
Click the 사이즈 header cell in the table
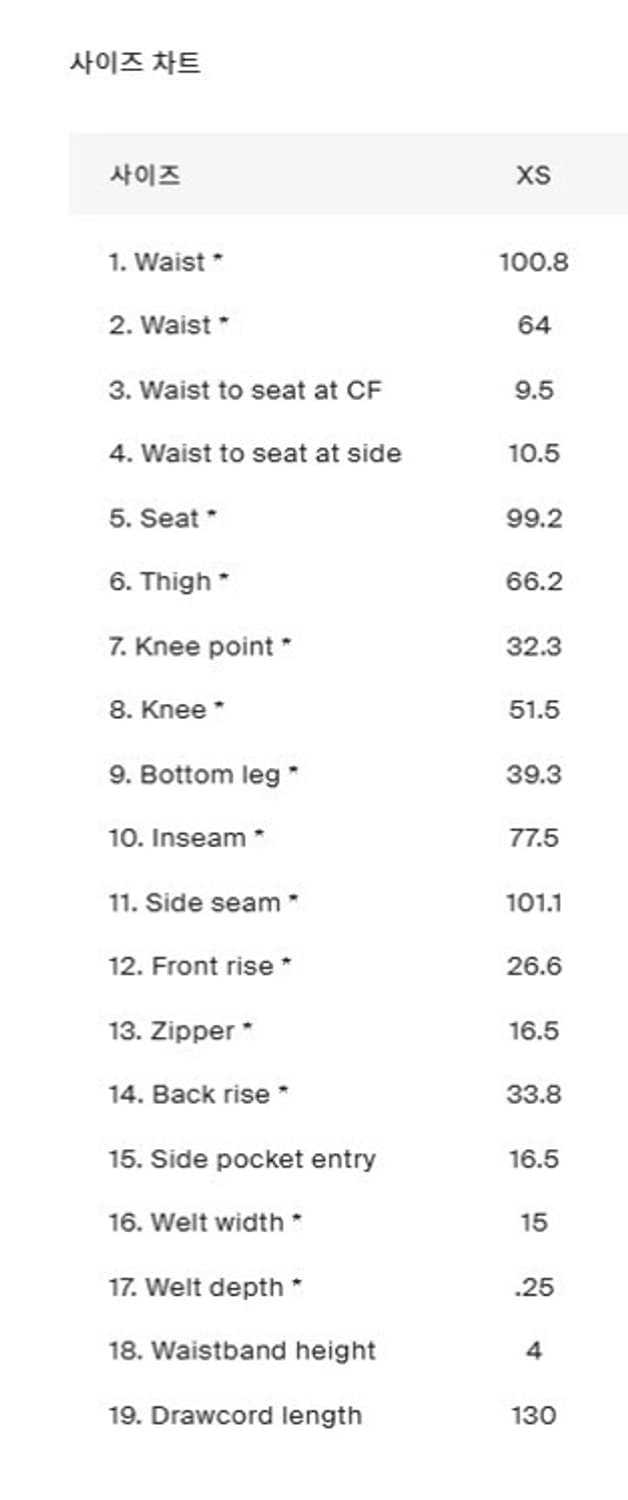click(145, 176)
